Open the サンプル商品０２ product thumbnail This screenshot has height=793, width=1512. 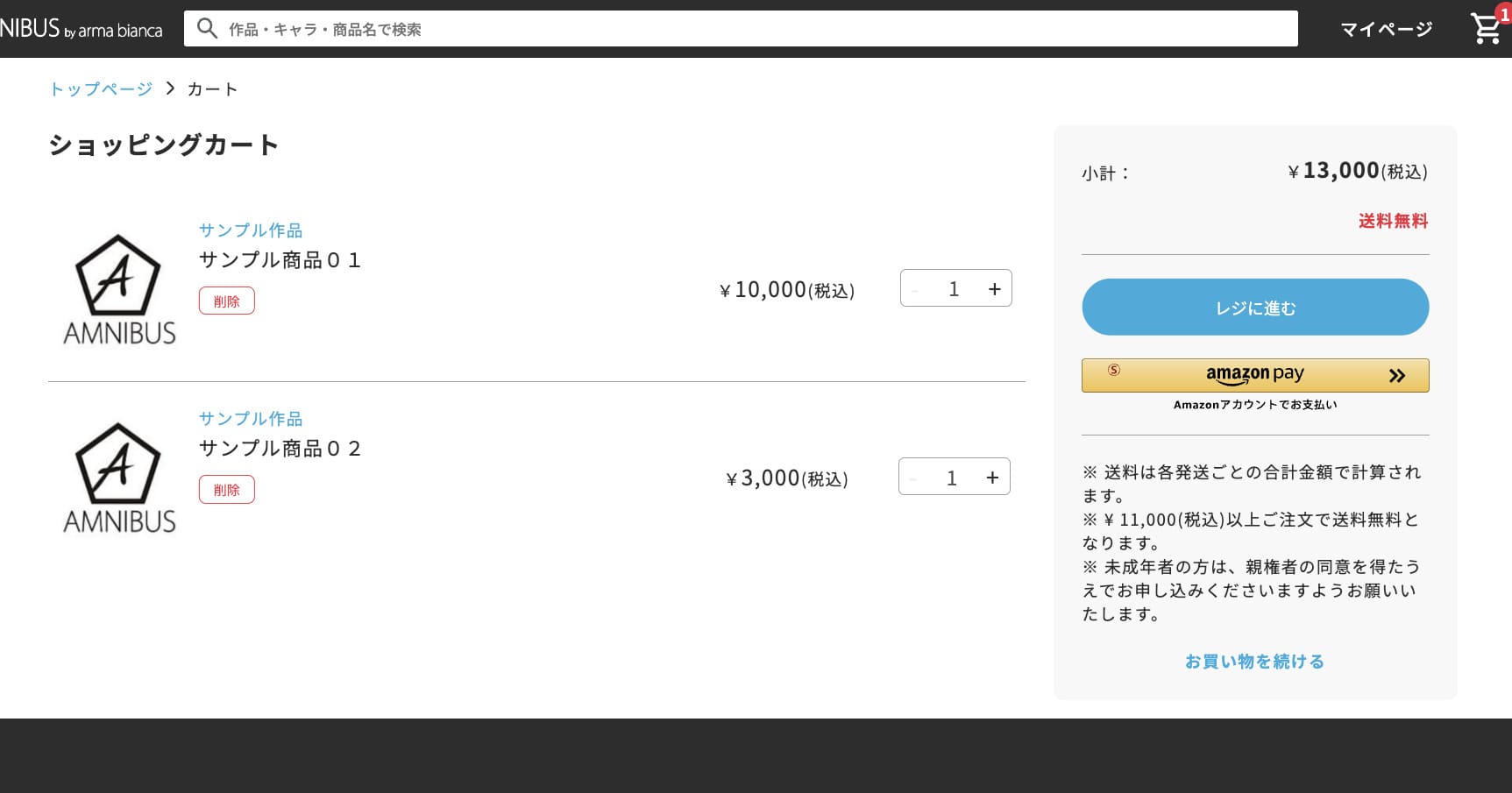[x=119, y=478]
